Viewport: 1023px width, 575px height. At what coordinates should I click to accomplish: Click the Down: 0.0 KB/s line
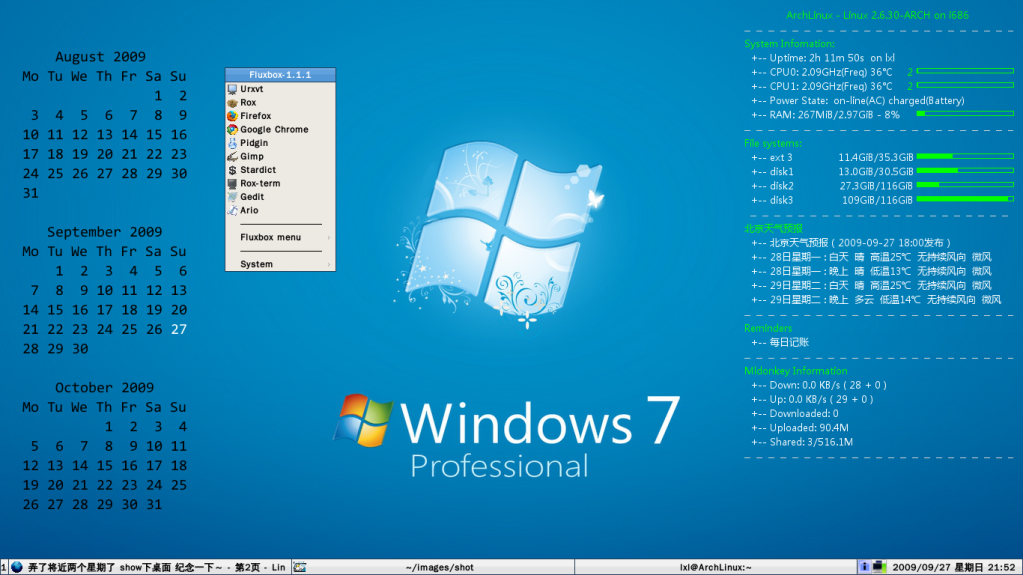pyautogui.click(x=819, y=385)
